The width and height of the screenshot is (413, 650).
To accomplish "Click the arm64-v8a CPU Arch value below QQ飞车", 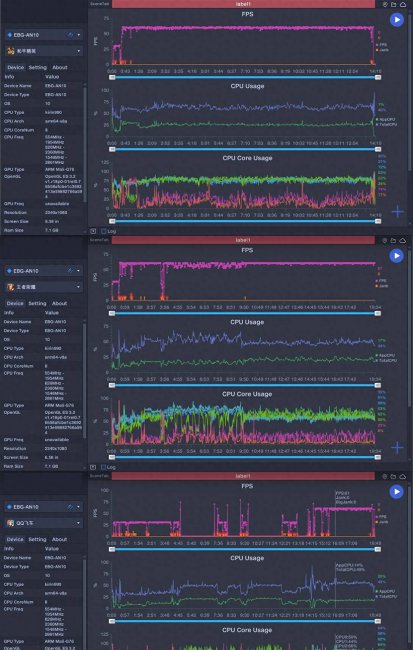I will 56,593.
